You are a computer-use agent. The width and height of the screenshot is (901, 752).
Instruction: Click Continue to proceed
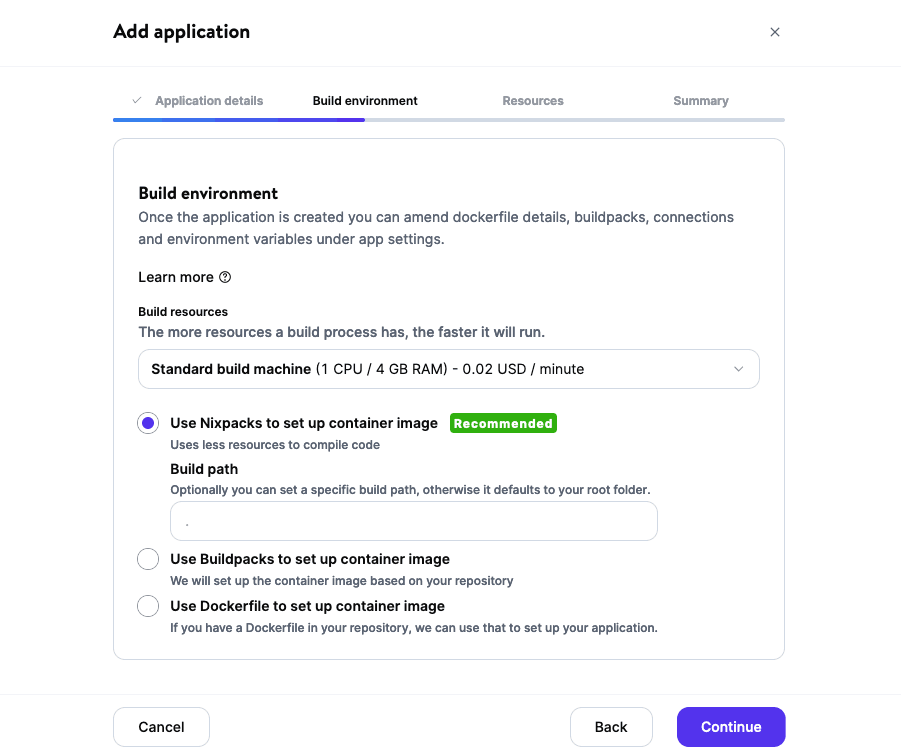(731, 727)
